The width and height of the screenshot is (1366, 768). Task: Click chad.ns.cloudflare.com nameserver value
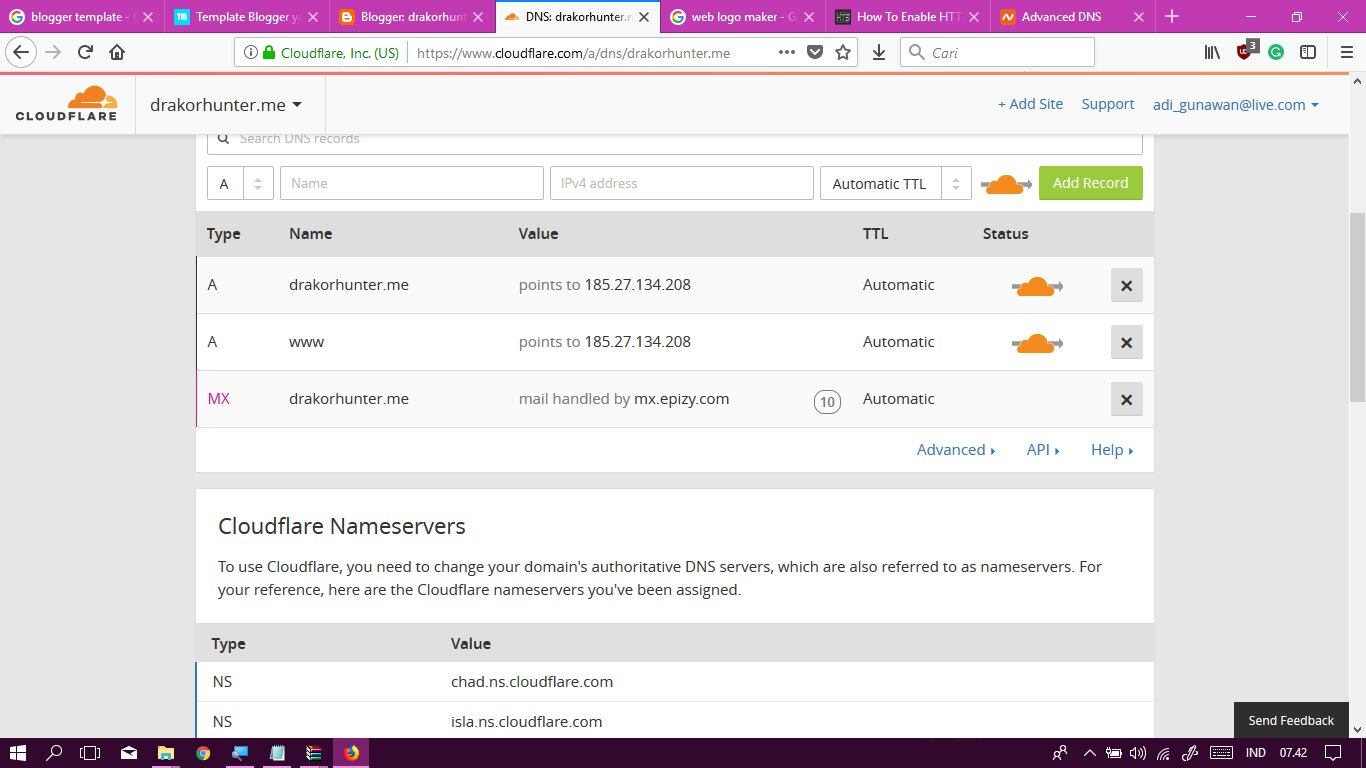point(532,682)
